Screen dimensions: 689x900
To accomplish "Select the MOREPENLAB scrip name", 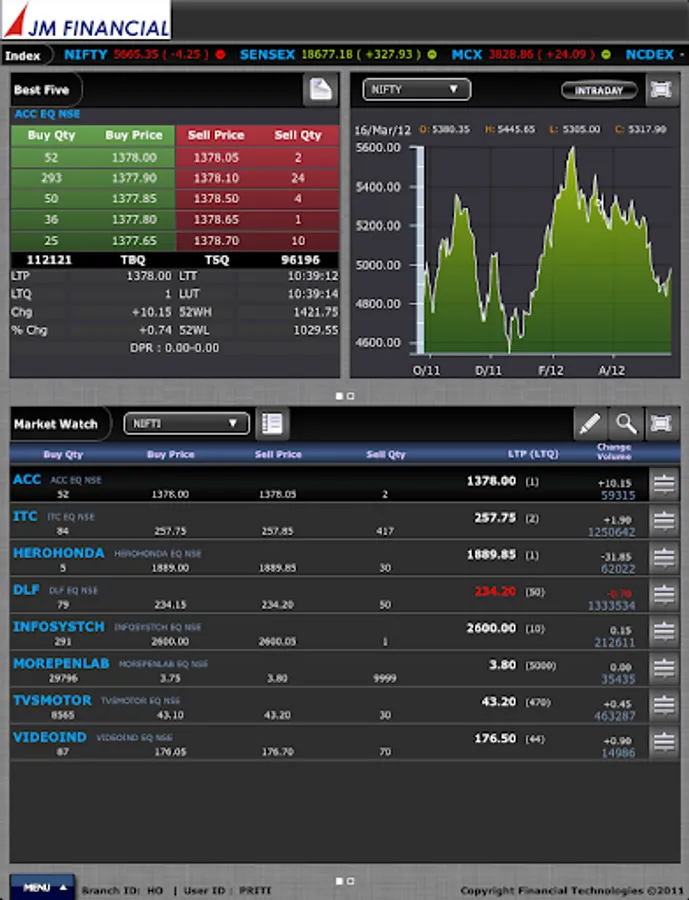I will pos(61,663).
